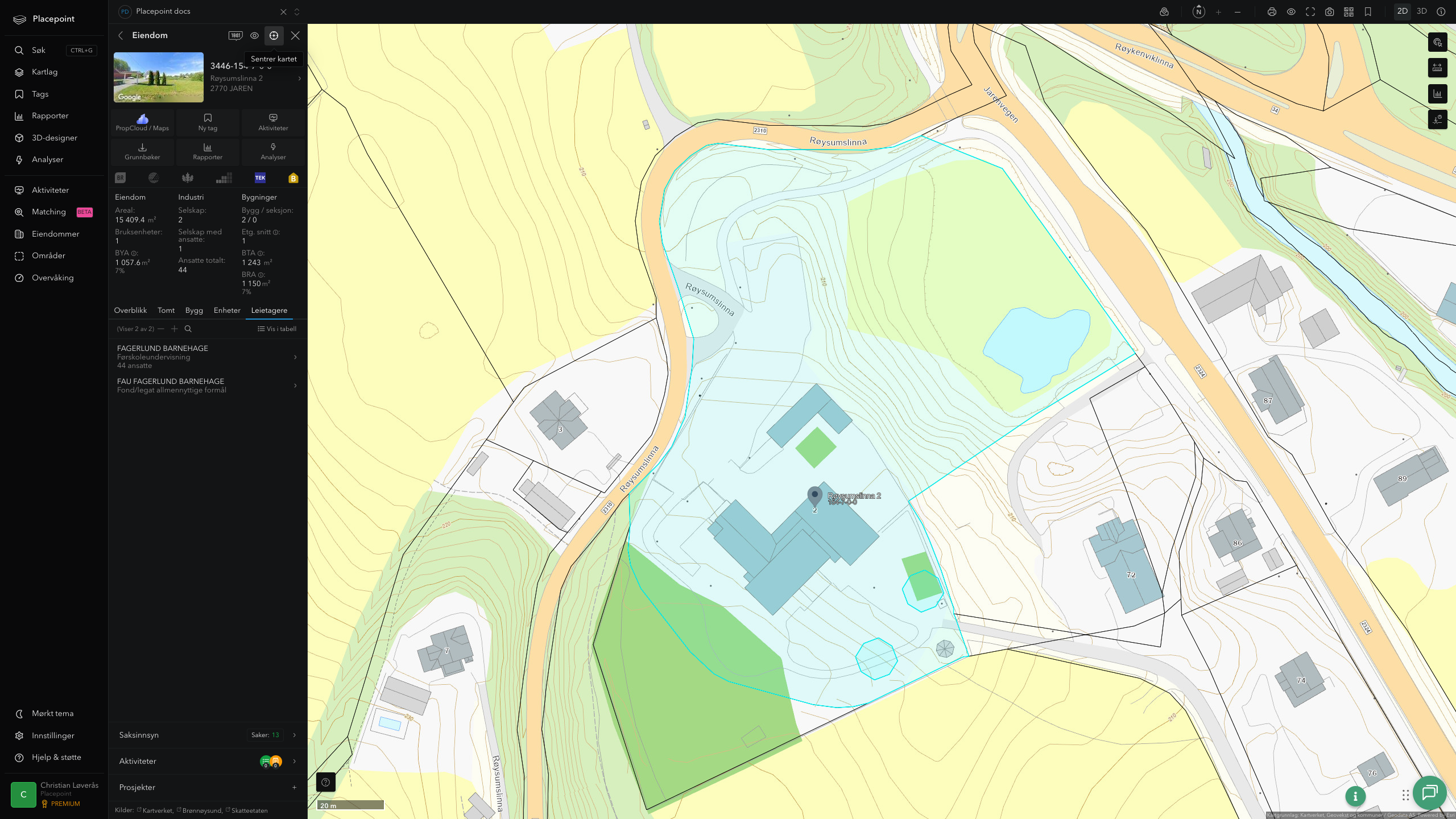Open PropCloud / Maps
The image size is (1456, 819).
142,122
